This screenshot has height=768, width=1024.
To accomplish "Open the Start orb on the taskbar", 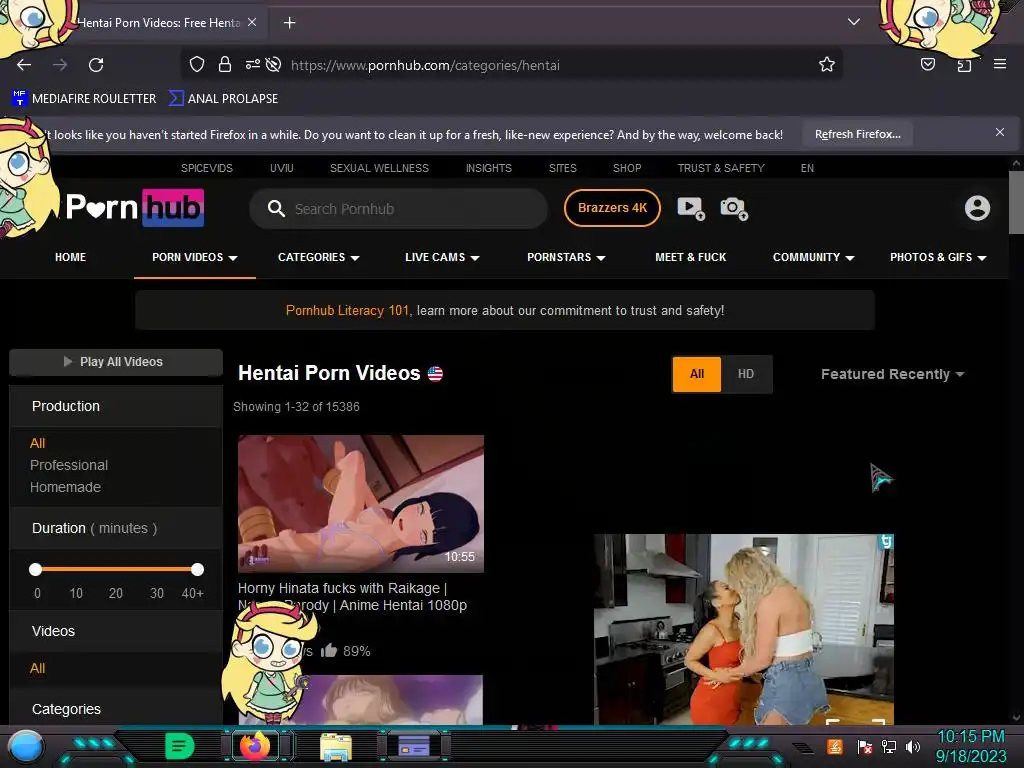I will (25, 747).
